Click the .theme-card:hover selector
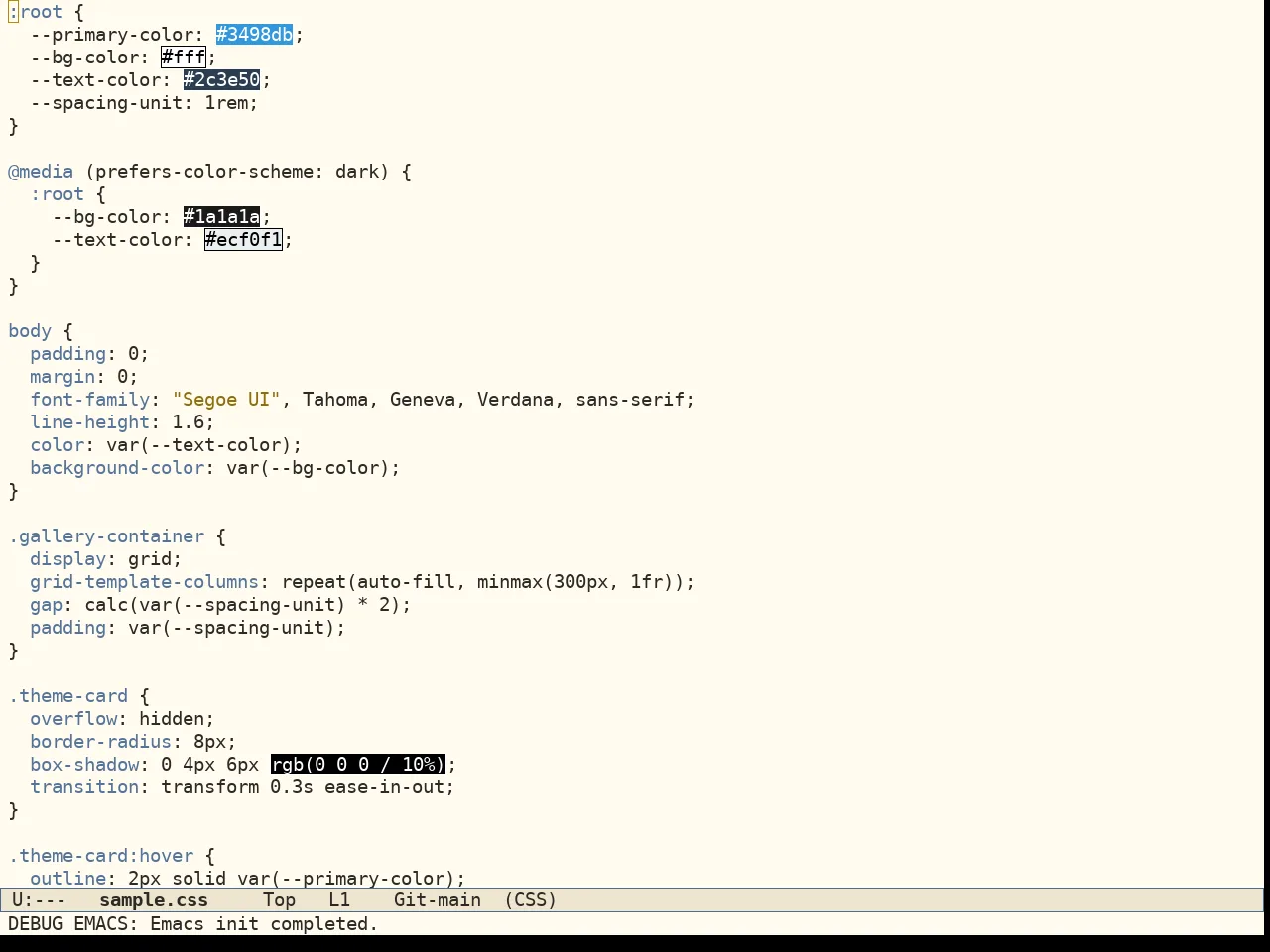This screenshot has width=1270, height=952. click(x=101, y=856)
